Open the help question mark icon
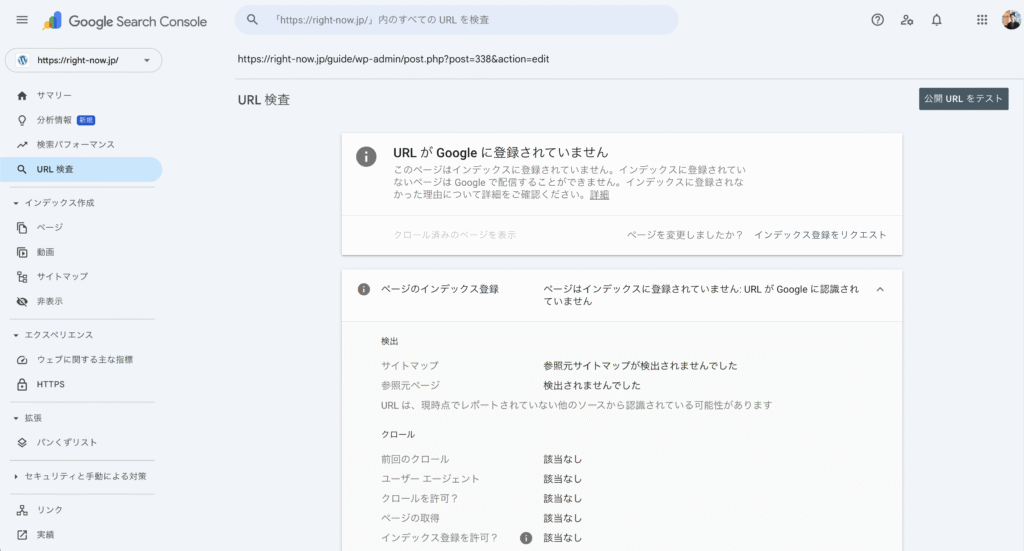Image resolution: width=1024 pixels, height=551 pixels. click(877, 20)
